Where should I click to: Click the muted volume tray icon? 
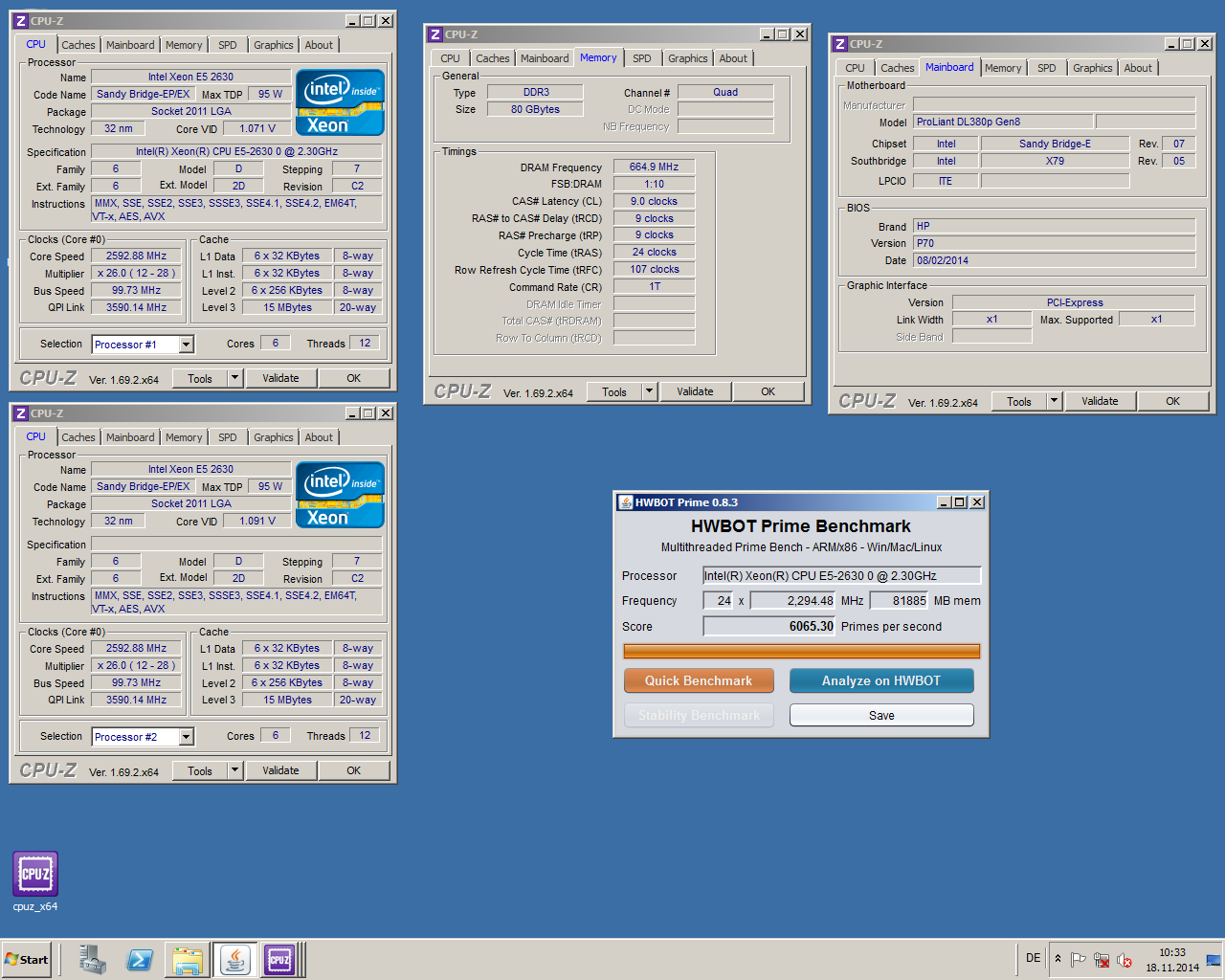coord(1125,960)
